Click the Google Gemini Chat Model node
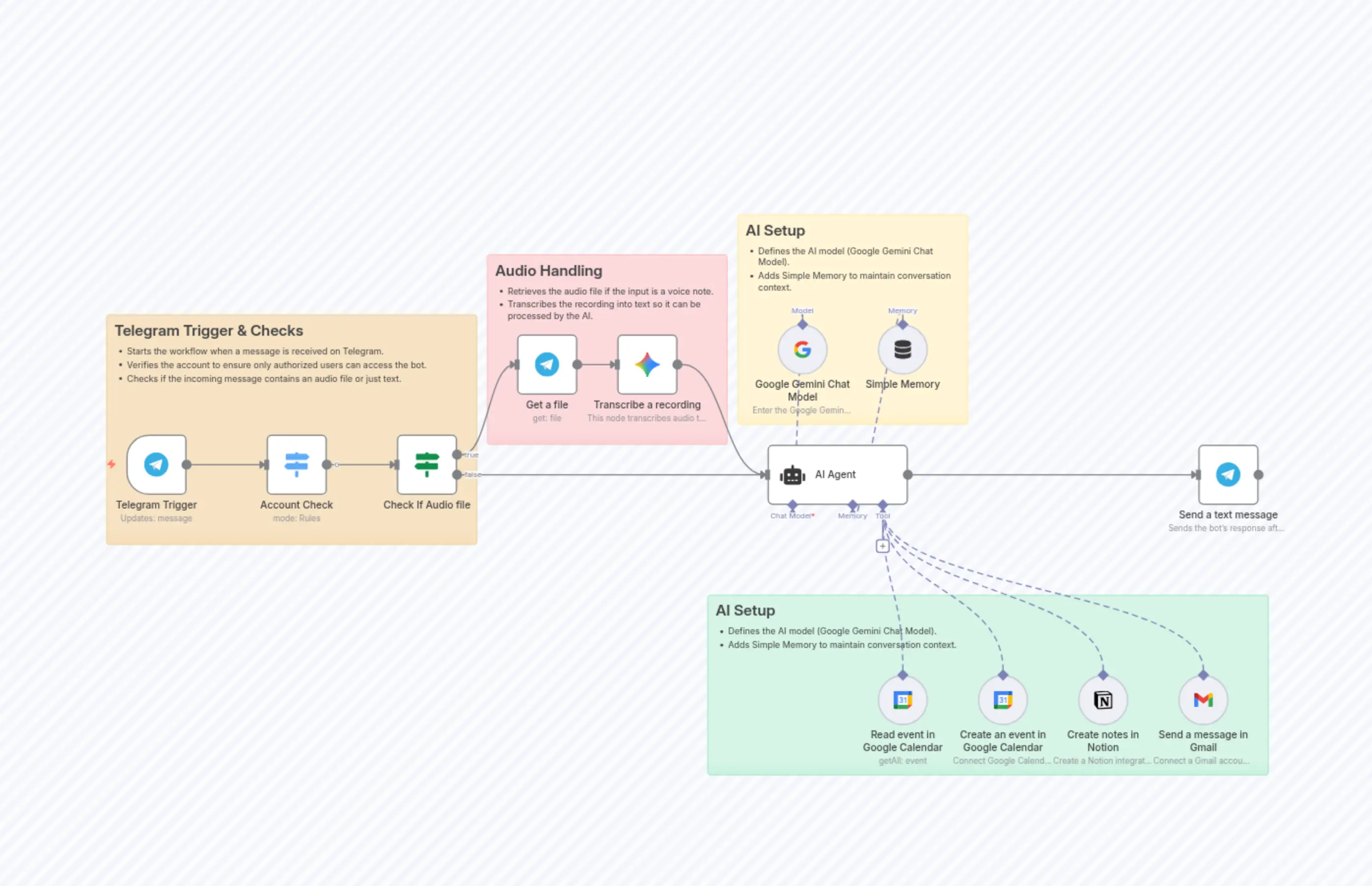The height and width of the screenshot is (886, 1372). pos(802,349)
